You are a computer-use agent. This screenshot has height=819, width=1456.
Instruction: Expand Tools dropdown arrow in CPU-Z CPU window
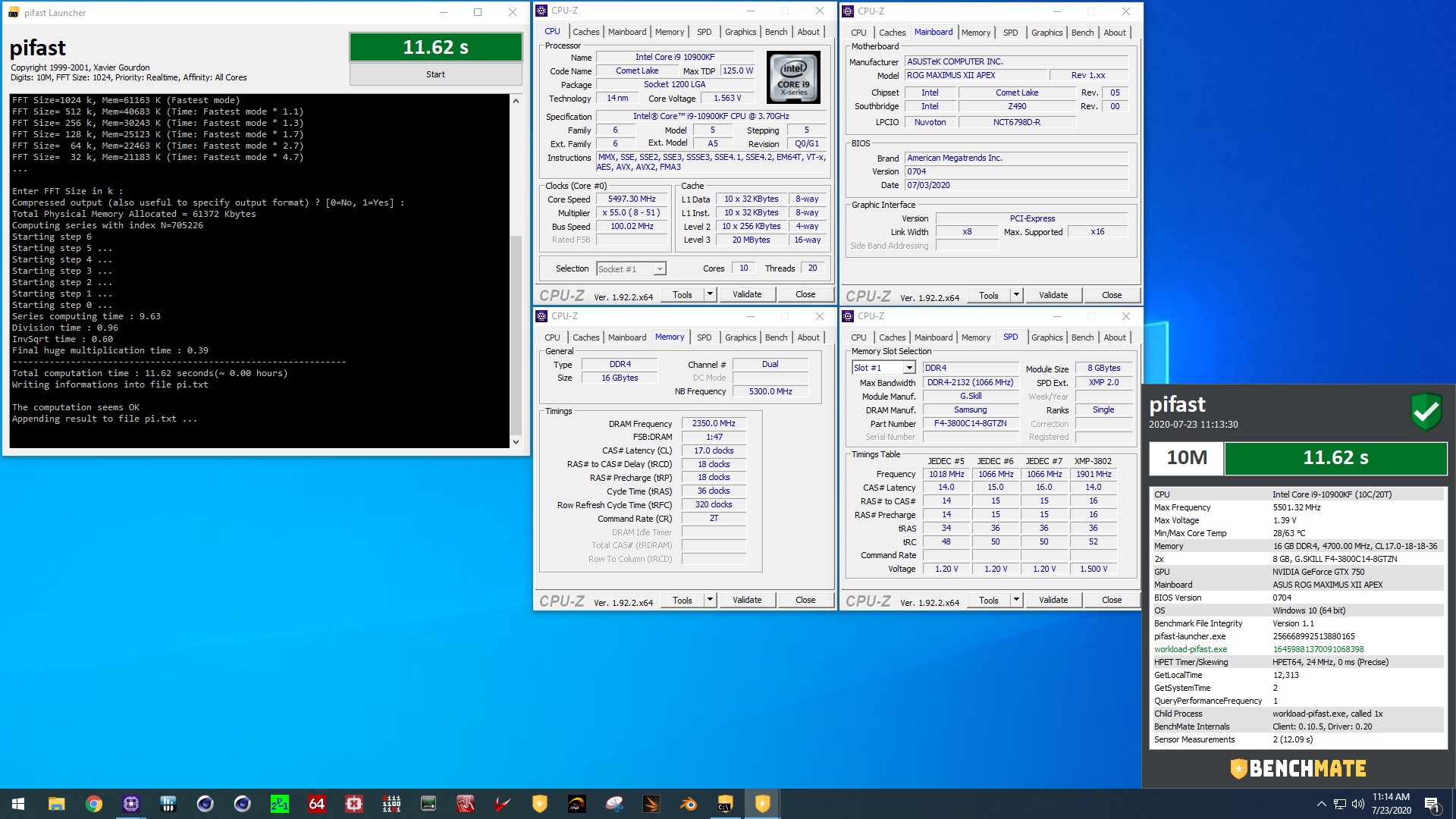tap(710, 294)
